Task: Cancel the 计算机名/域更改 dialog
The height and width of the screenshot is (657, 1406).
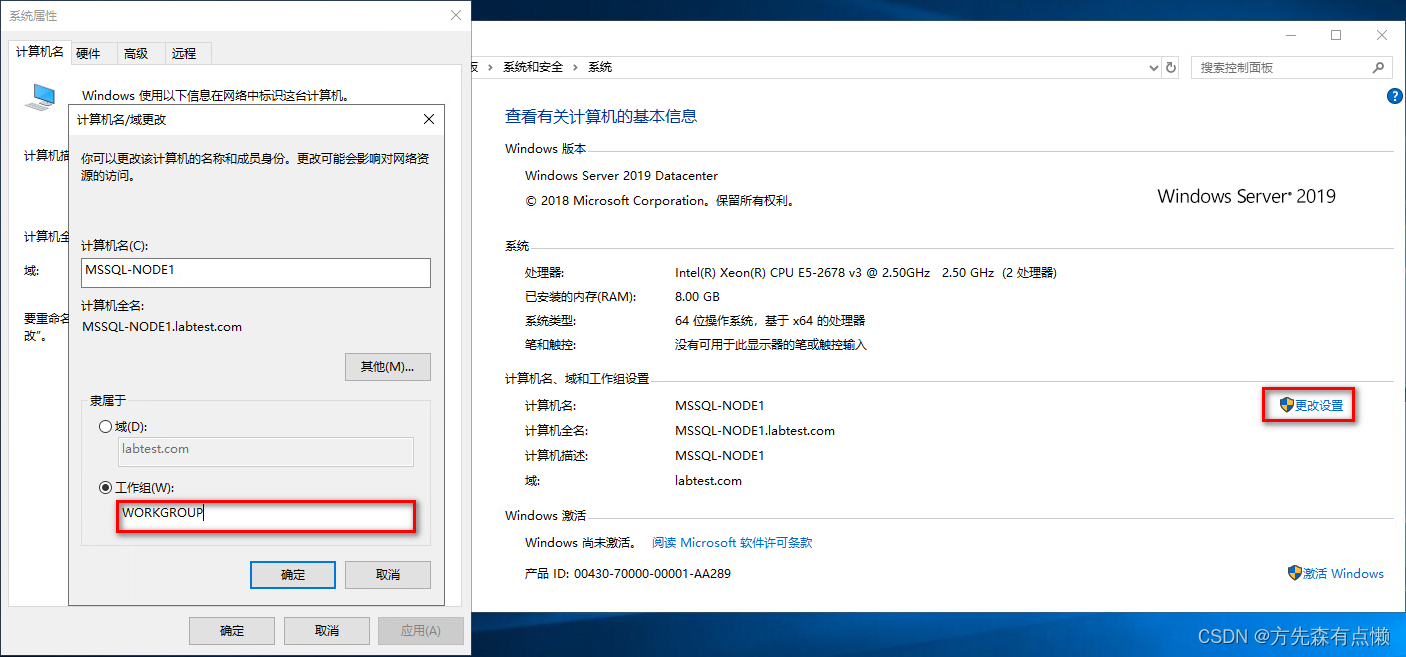Action: (x=388, y=575)
